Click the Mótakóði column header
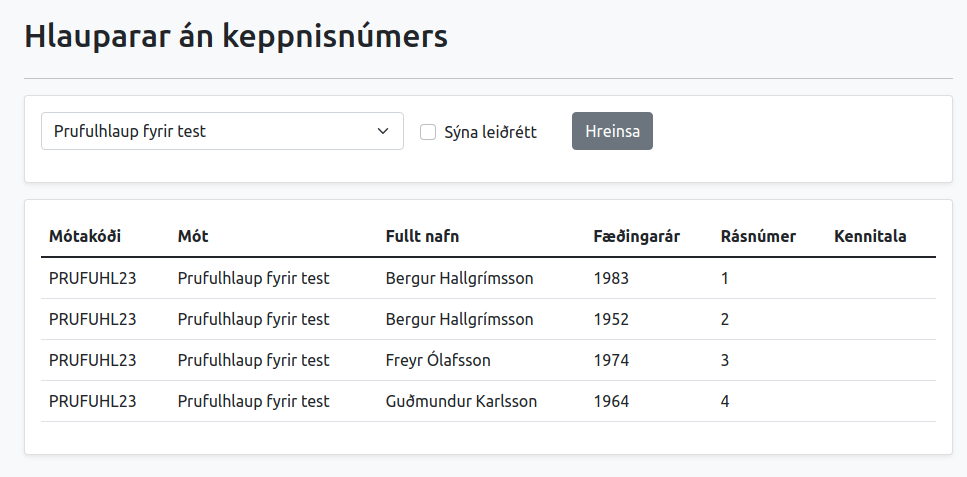Viewport: 967px width, 477px height. click(x=85, y=236)
